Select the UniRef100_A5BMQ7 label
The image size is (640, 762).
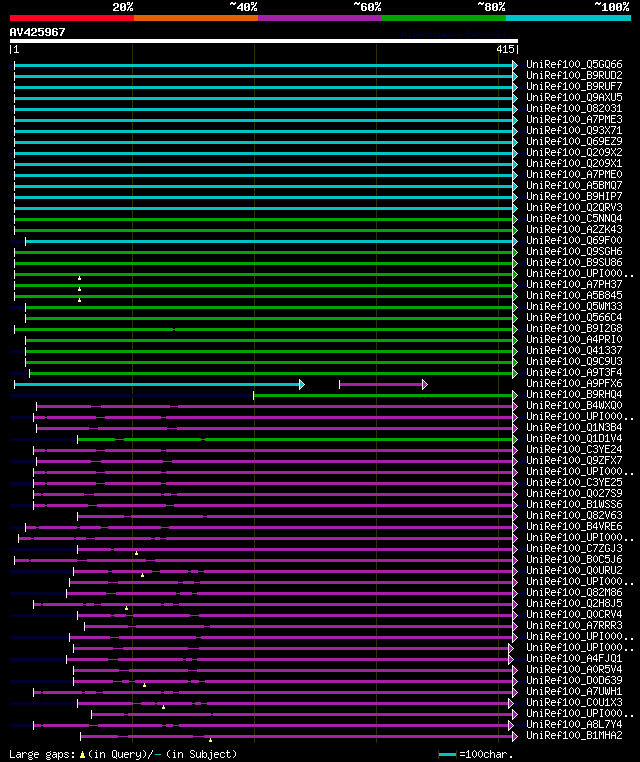click(x=574, y=185)
